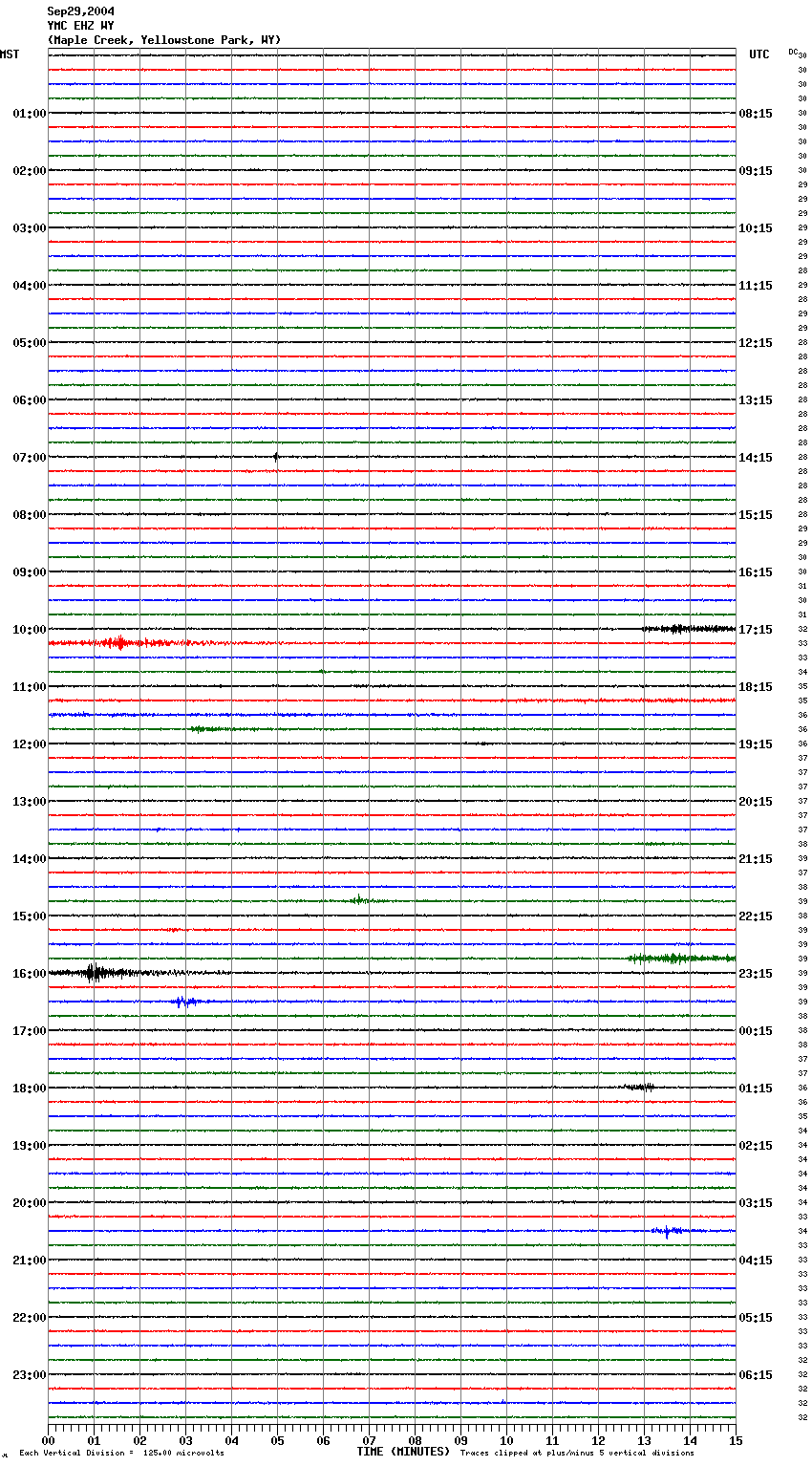Click the Maple Creek, Yellowstone Park location label
Viewport: 812px width, 1466px height.
[164, 40]
